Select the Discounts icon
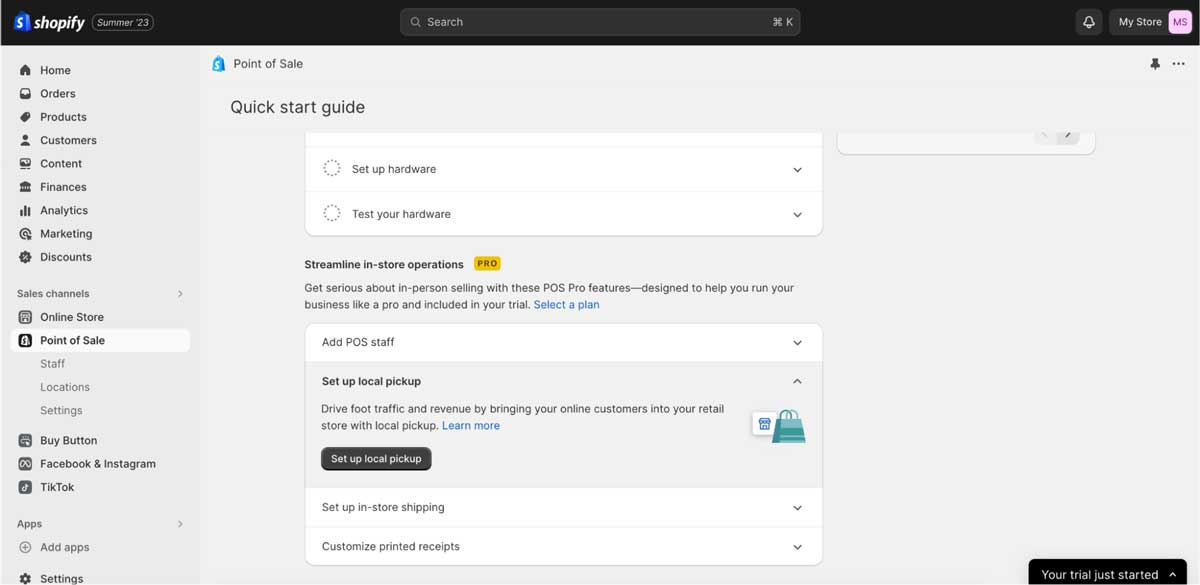 pos(24,256)
